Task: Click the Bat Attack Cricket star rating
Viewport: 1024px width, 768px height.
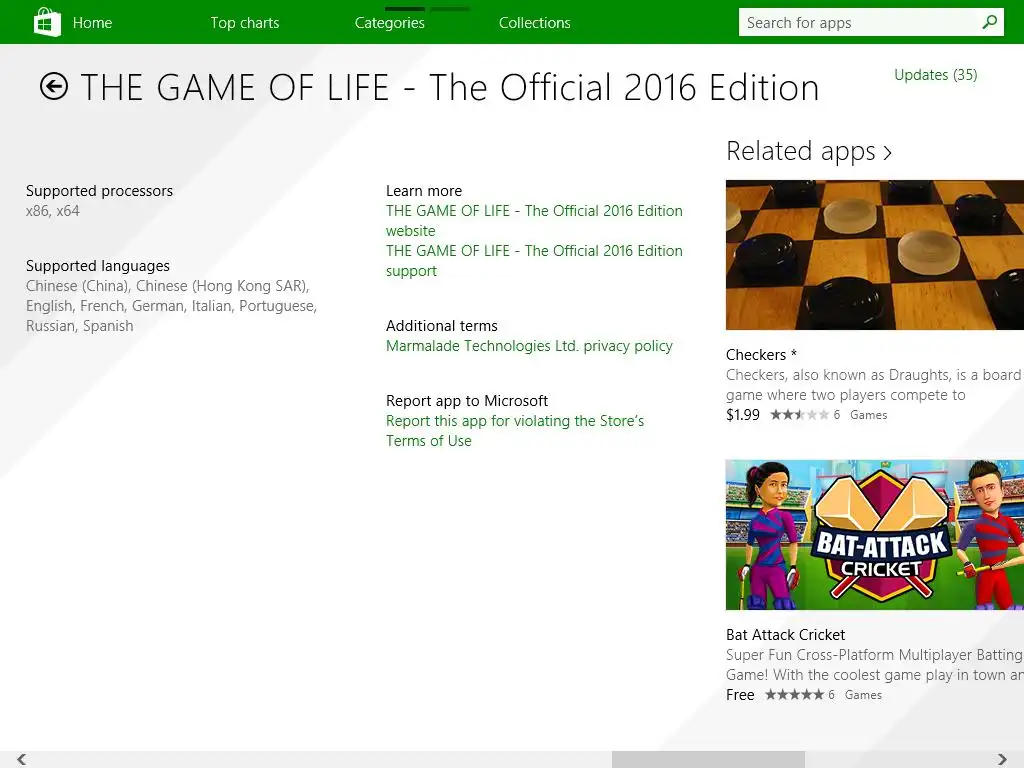Action: click(x=794, y=695)
